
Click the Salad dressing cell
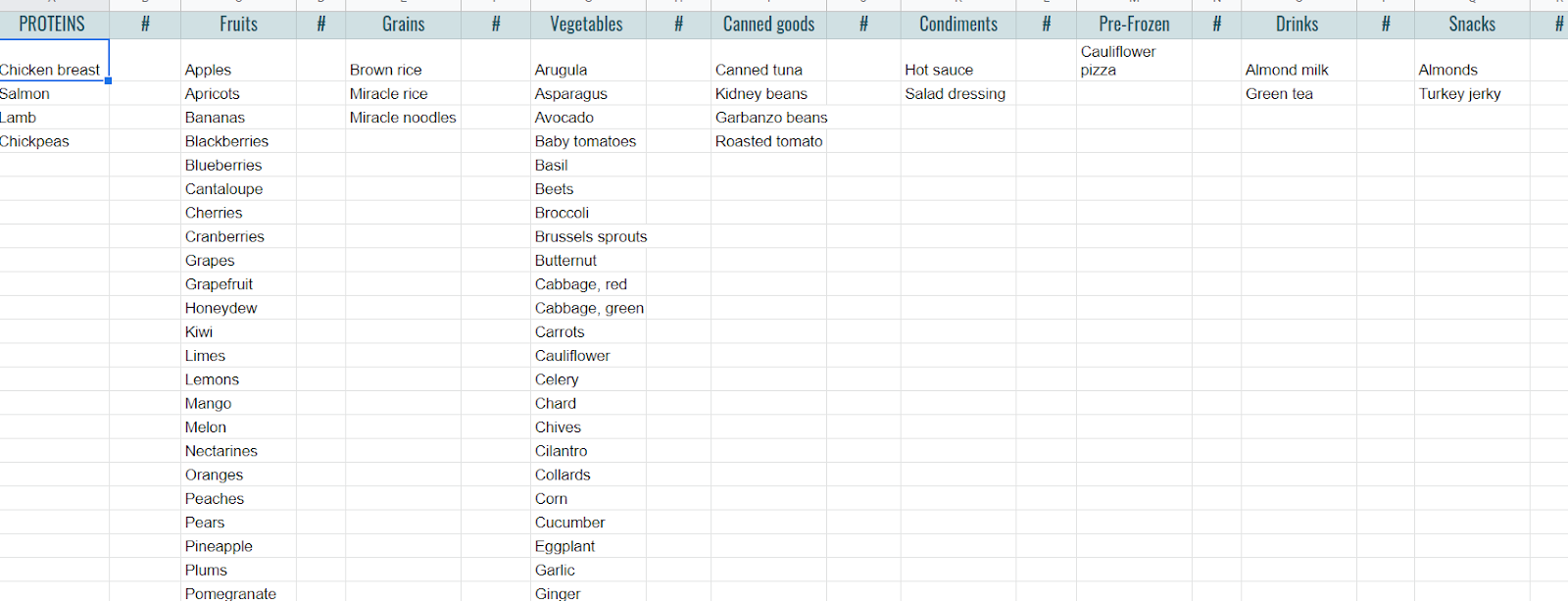click(958, 93)
